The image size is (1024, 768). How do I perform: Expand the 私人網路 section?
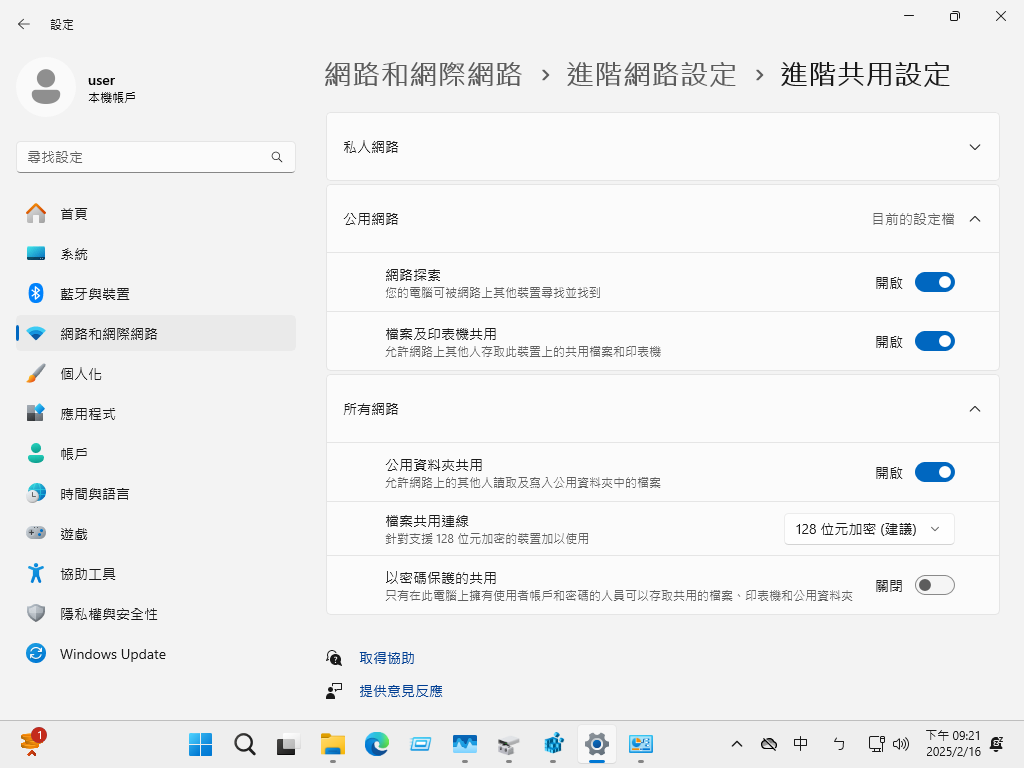[974, 147]
